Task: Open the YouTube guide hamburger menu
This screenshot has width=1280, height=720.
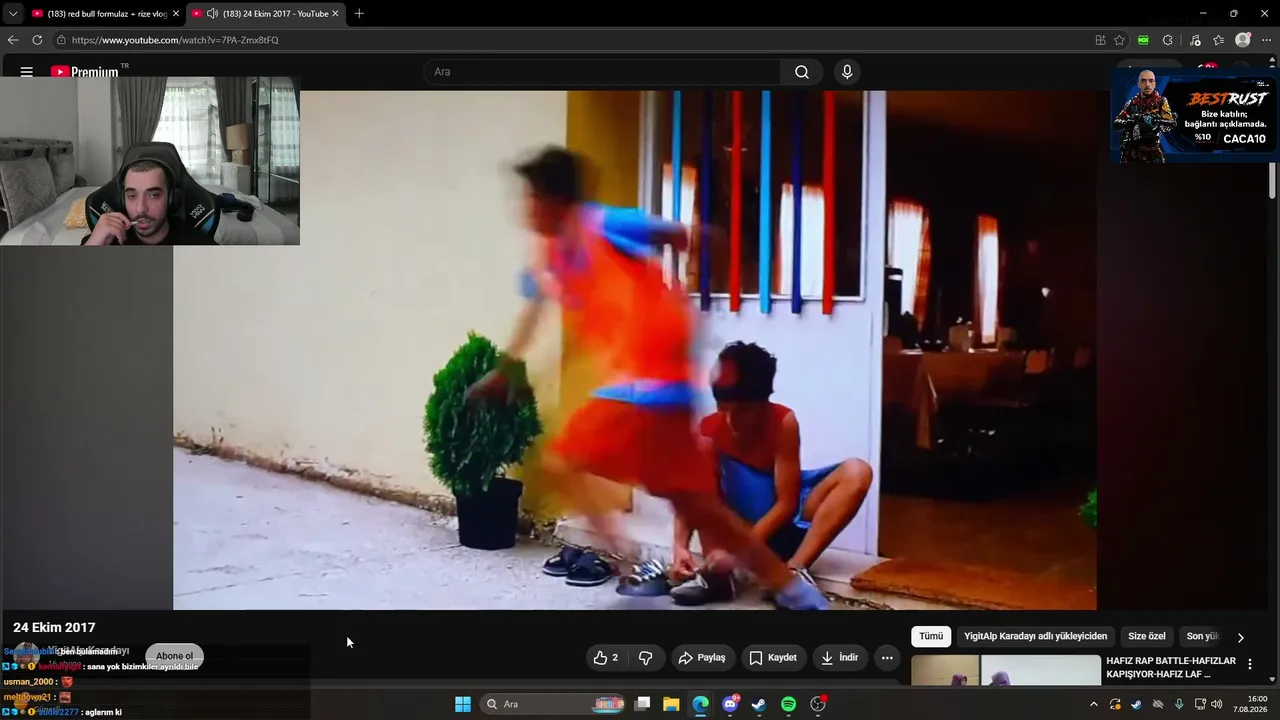Action: click(x=27, y=72)
